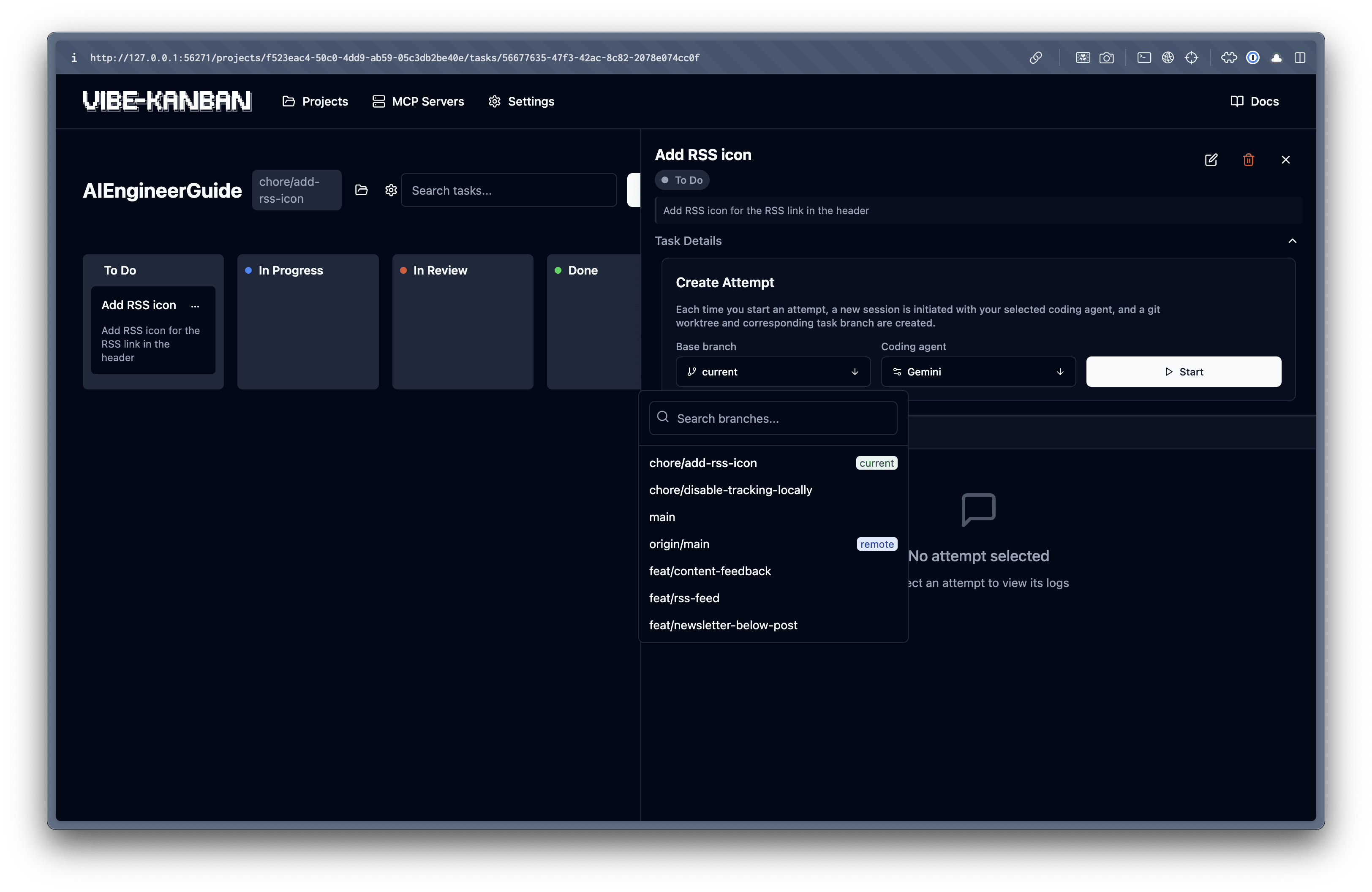This screenshot has width=1372, height=892.
Task: Click the 1Password extension icon
Action: (x=1252, y=57)
